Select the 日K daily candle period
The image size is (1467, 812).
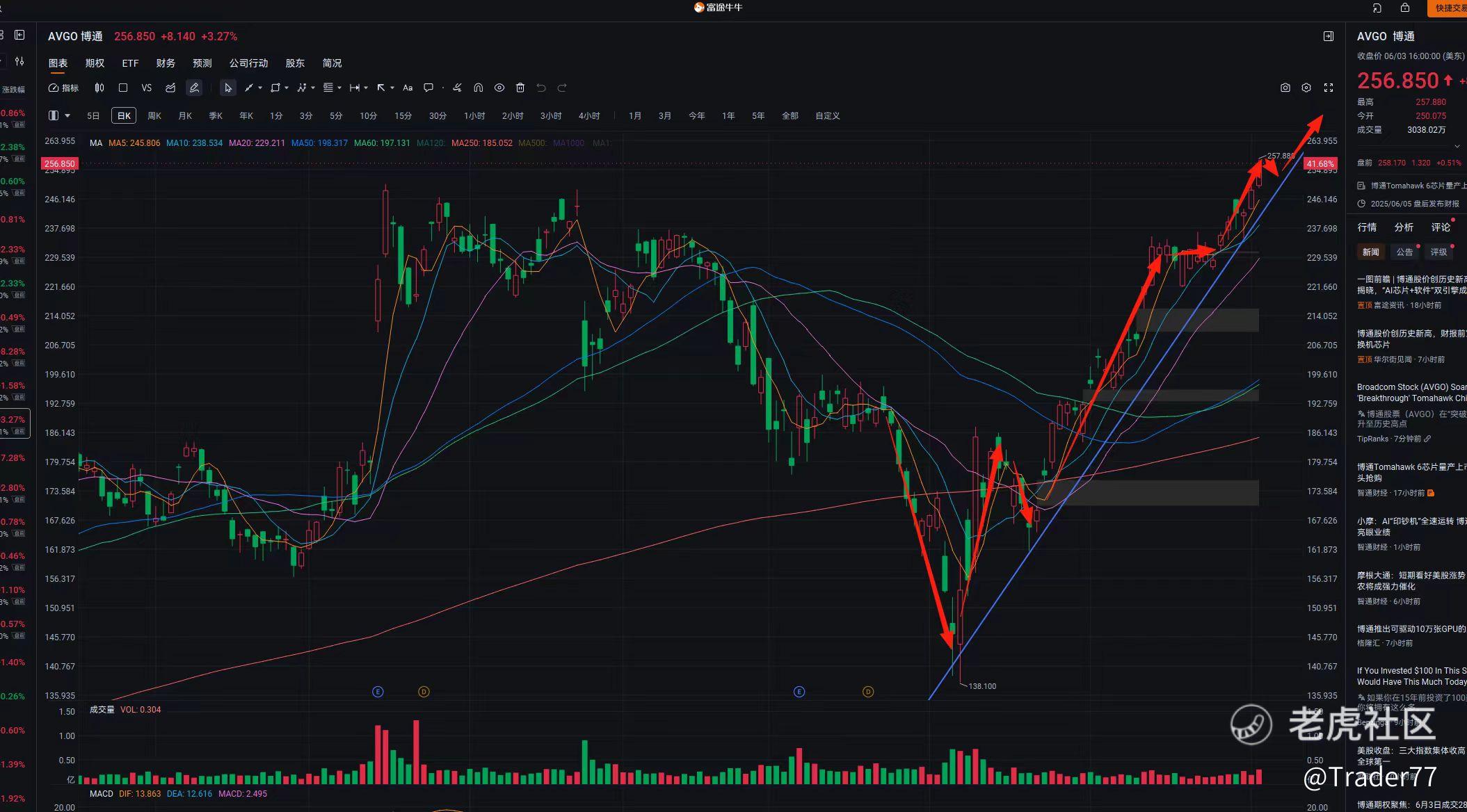click(124, 116)
